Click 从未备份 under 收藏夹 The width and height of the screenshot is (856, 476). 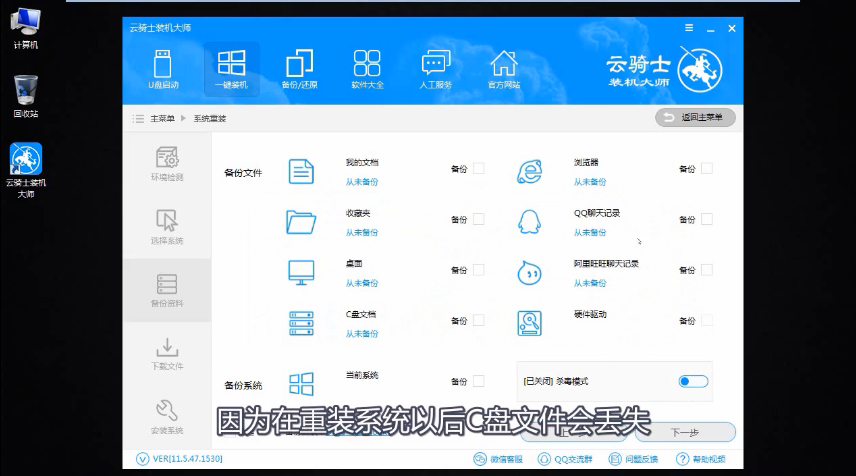(361, 233)
